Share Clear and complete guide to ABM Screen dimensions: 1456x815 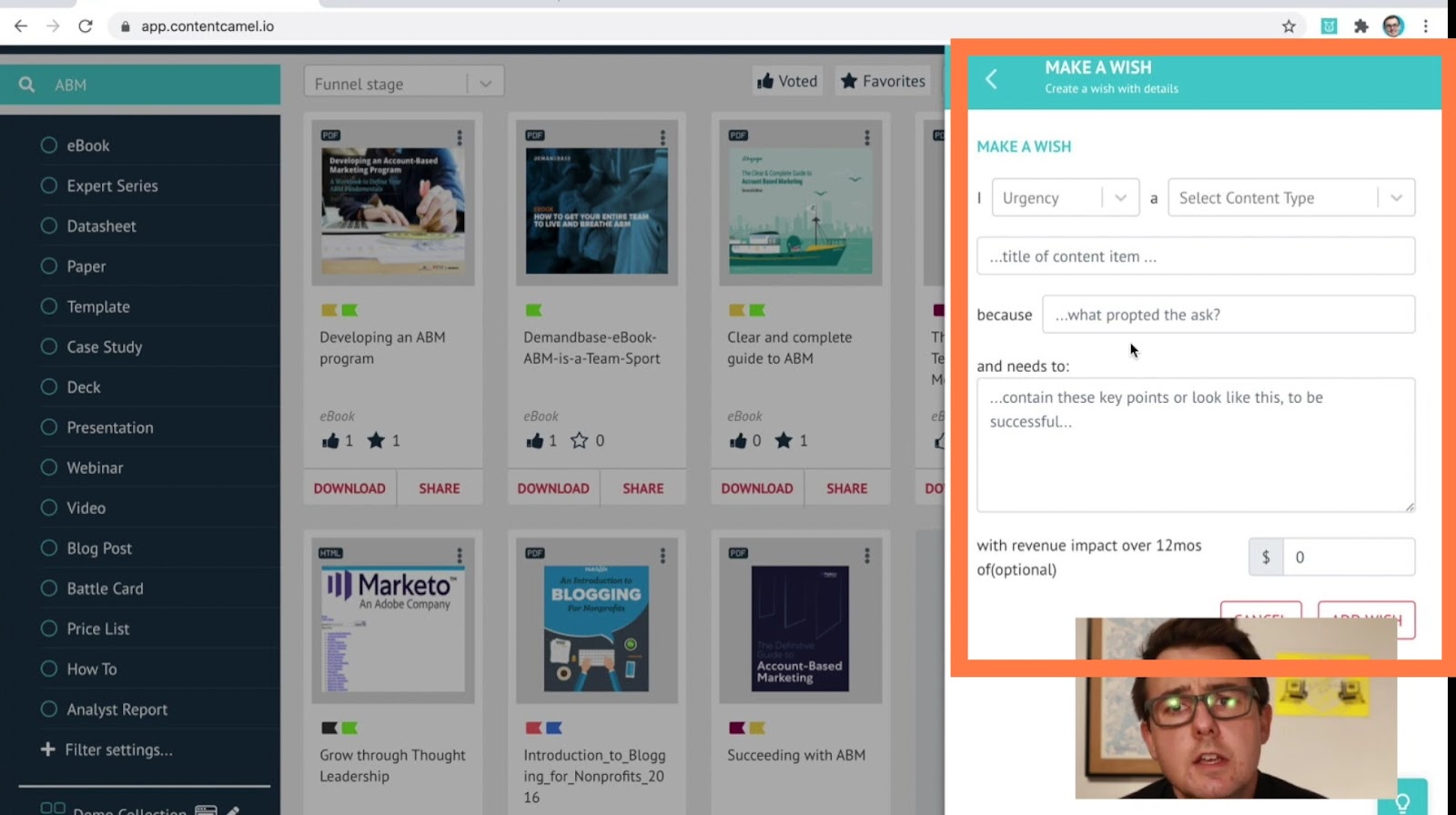pyautogui.click(x=847, y=488)
